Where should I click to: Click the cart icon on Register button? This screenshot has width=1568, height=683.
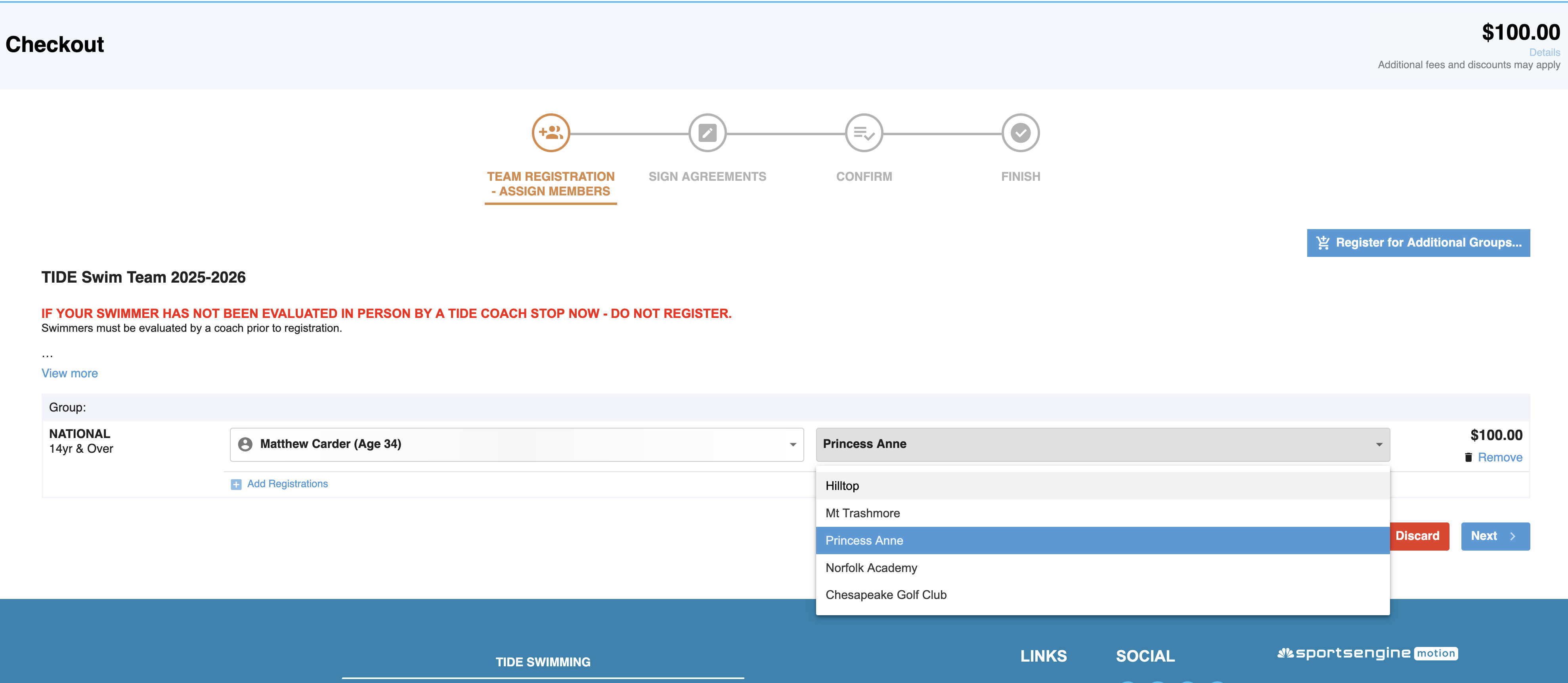tap(1323, 243)
